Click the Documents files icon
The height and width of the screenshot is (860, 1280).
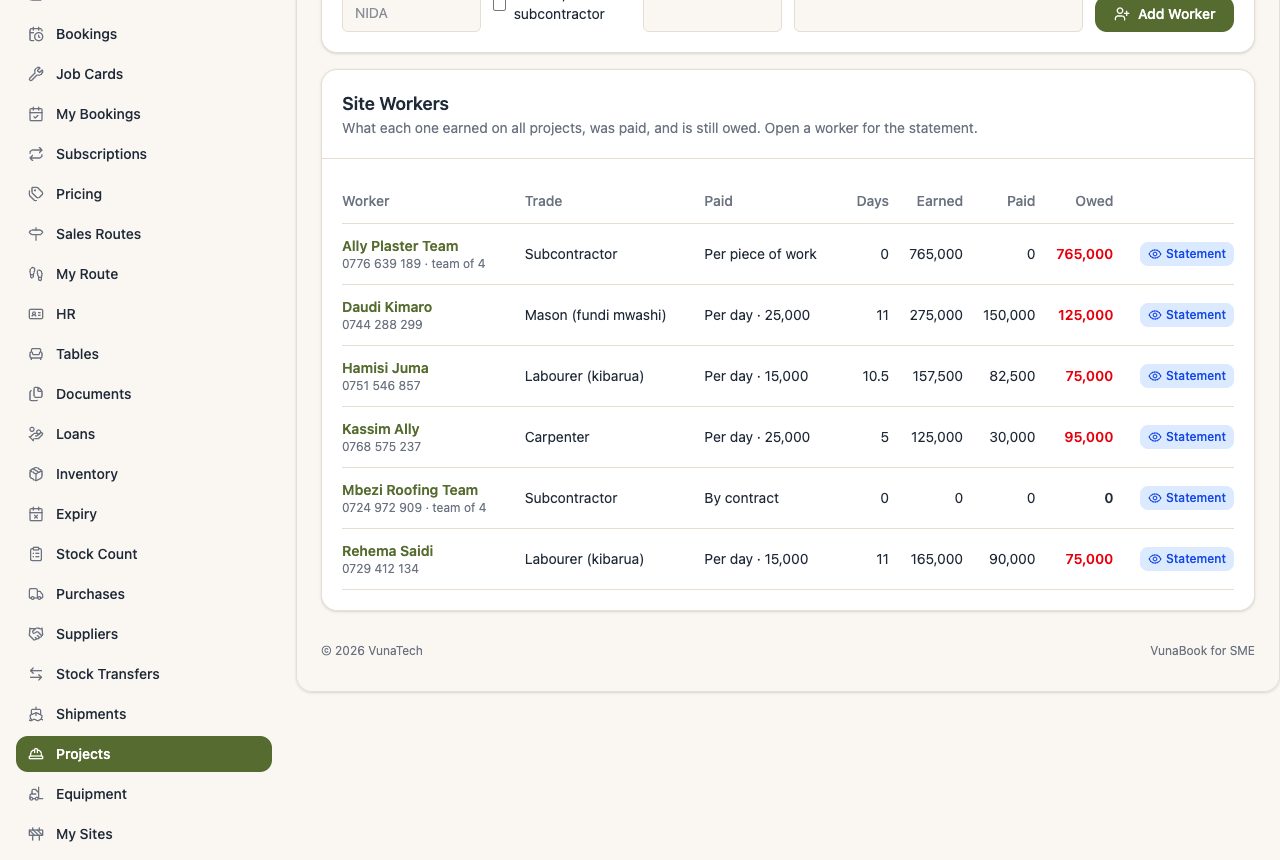coord(36,394)
